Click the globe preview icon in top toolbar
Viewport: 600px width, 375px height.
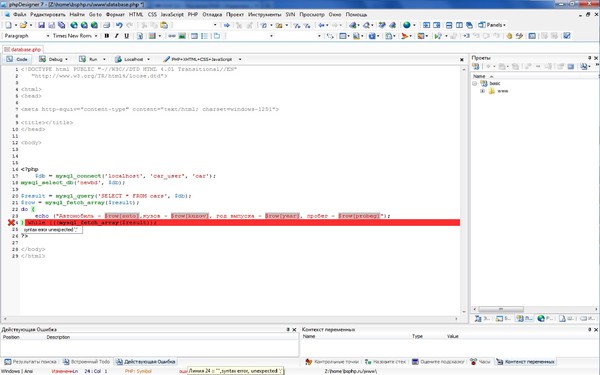[x=407, y=25]
